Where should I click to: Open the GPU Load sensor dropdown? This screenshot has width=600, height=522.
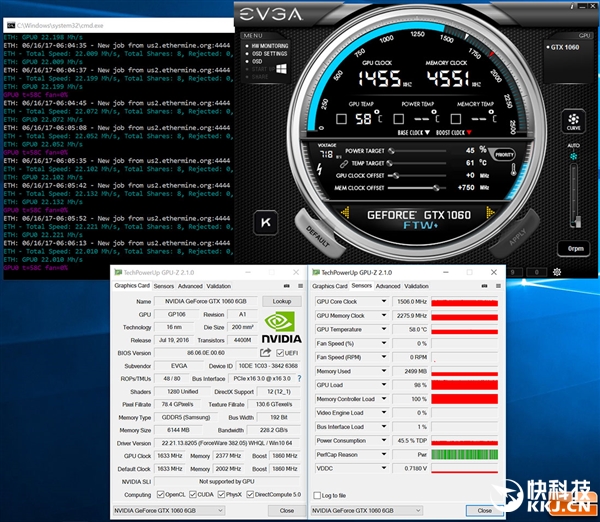pyautogui.click(x=383, y=385)
